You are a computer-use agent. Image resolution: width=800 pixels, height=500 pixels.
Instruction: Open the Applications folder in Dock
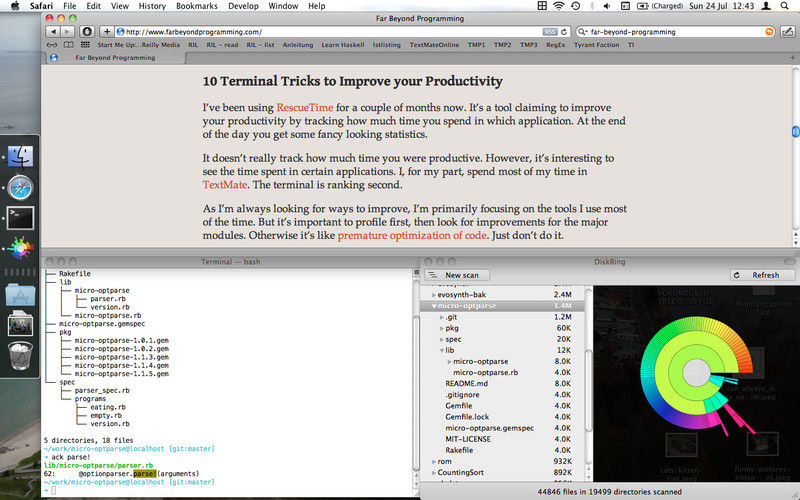pyautogui.click(x=20, y=295)
